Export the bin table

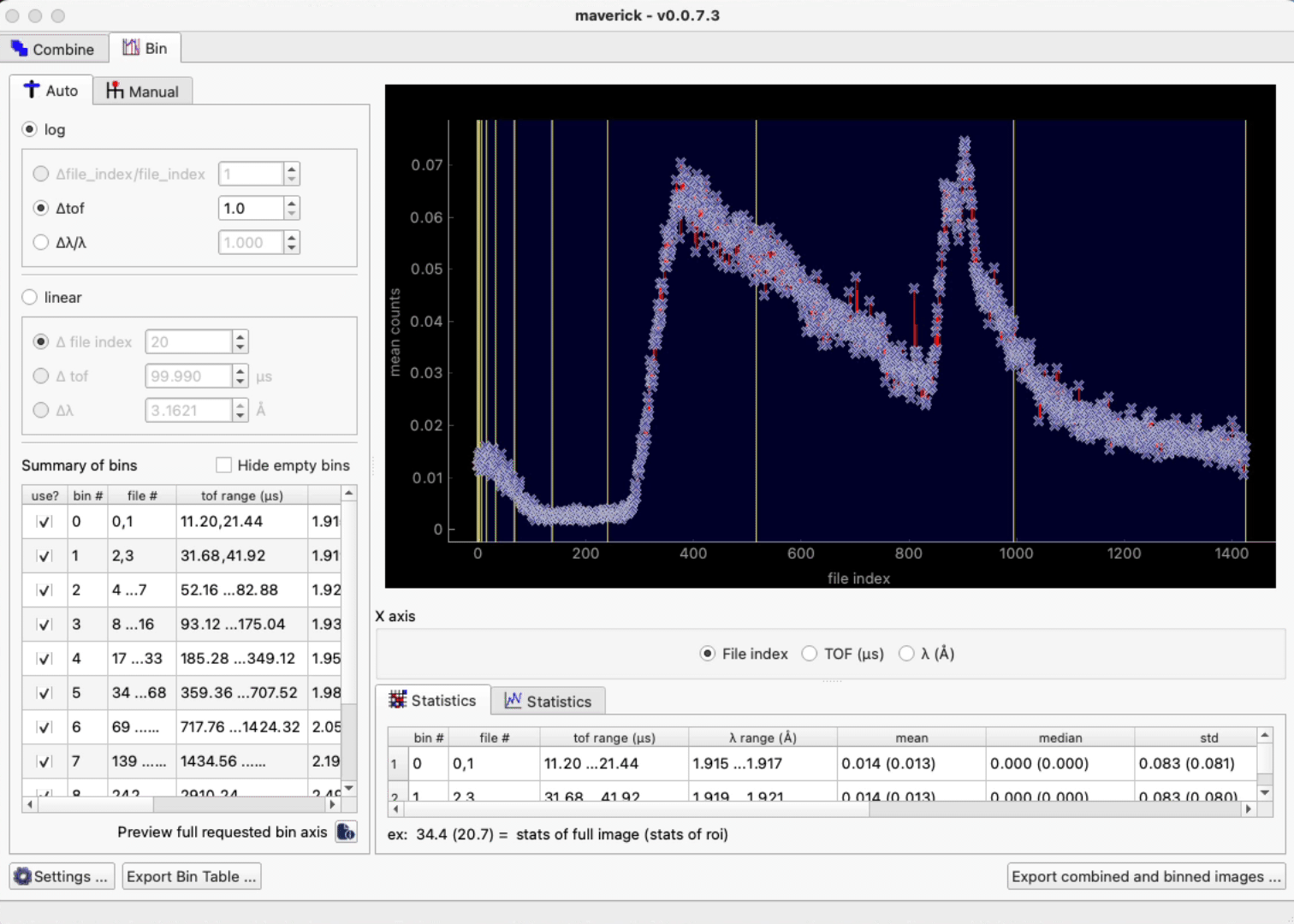(x=191, y=876)
